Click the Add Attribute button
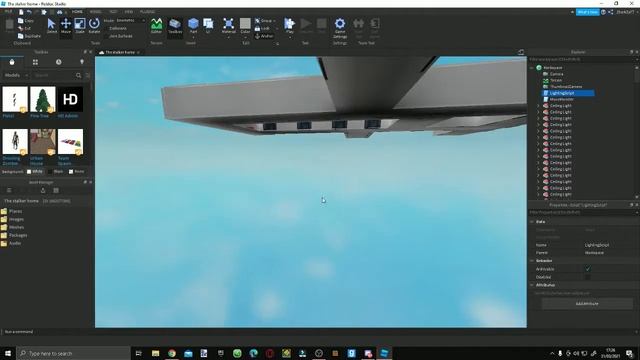The image size is (640, 360). (587, 304)
